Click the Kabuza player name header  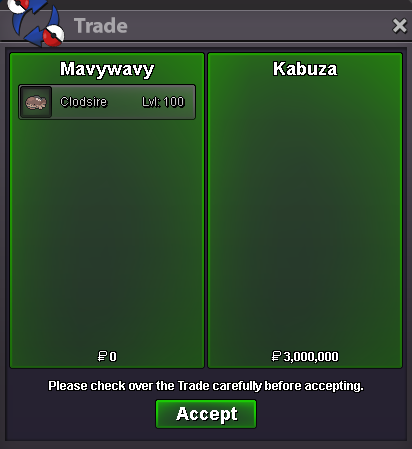coord(305,69)
